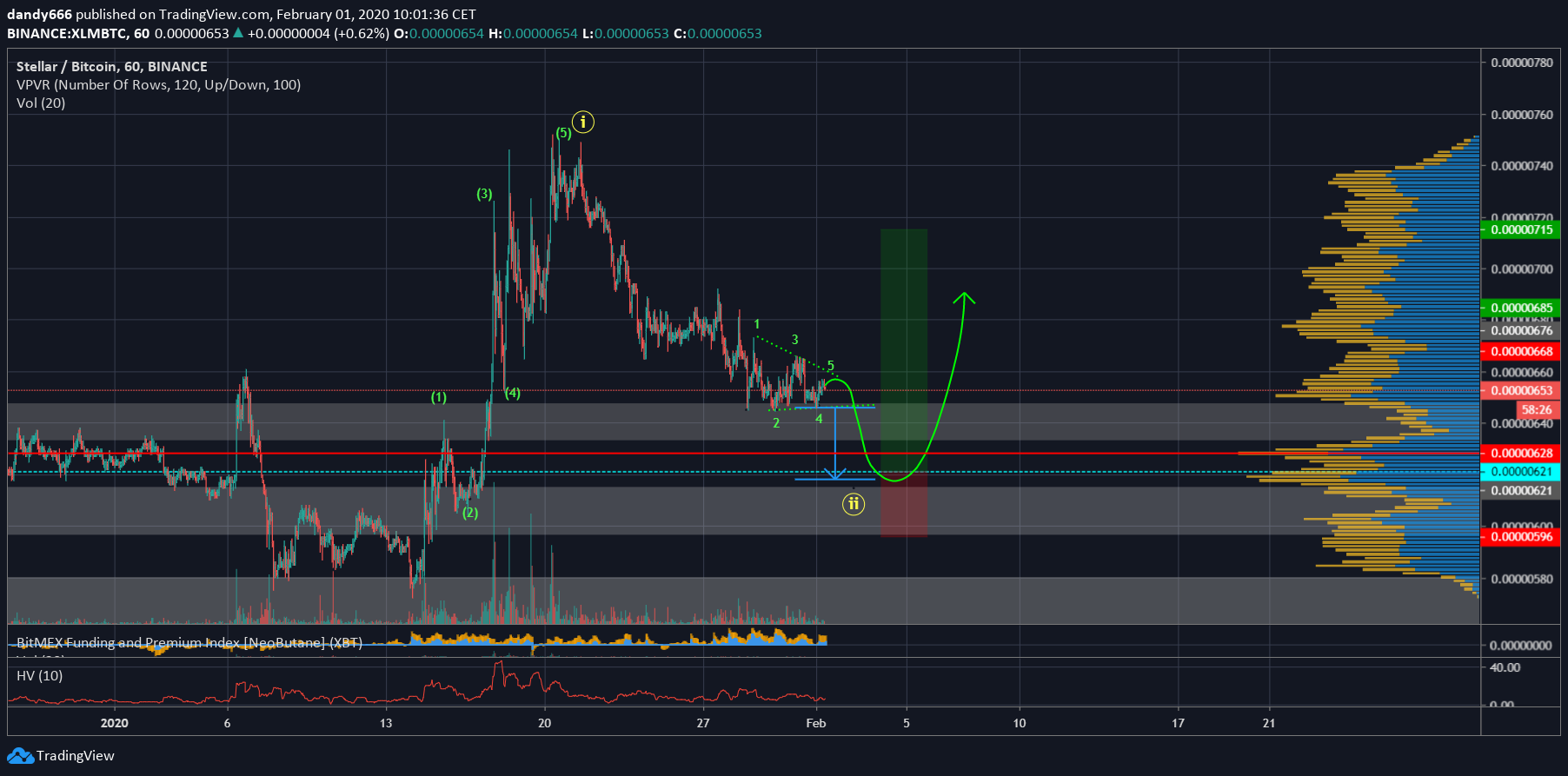Viewport: 1568px width, 776px height.
Task: Select the green '(5)' wave label at the top
Action: (x=564, y=133)
